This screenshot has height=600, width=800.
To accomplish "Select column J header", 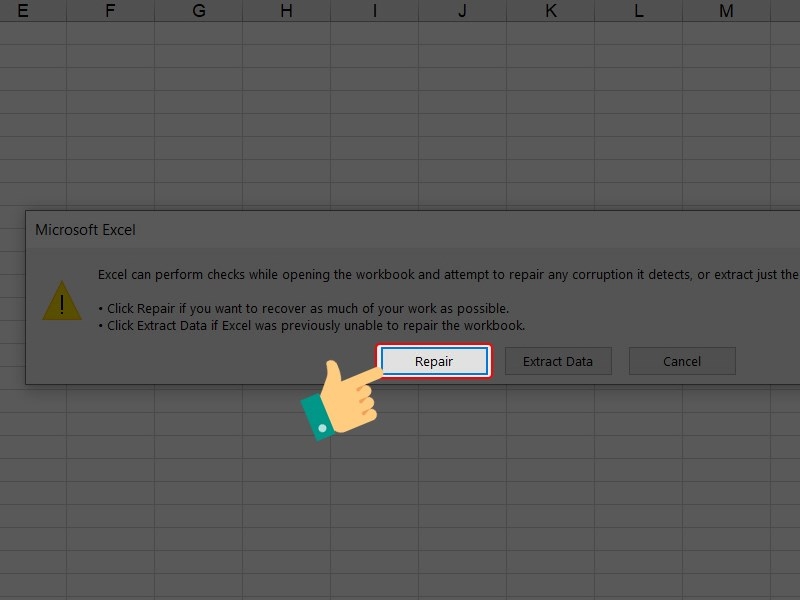I will (x=462, y=10).
